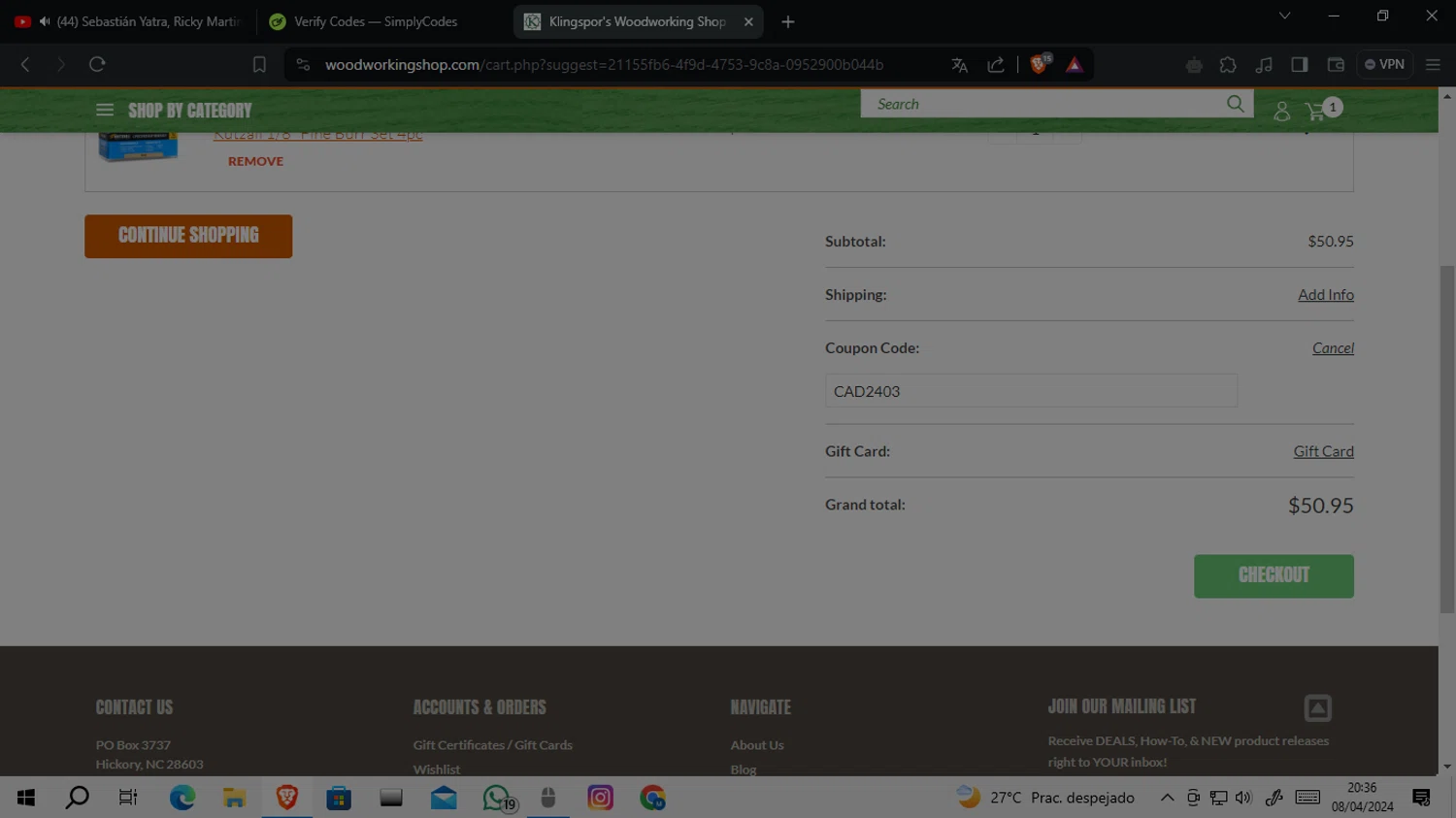Click the share page icon
This screenshot has height=818, width=1456.
click(996, 65)
